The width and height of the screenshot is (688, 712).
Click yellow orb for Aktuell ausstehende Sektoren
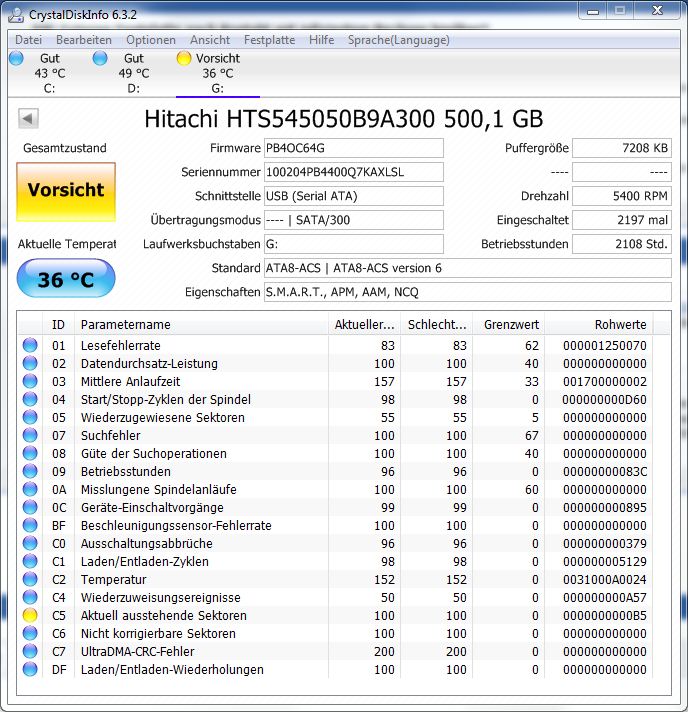pos(30,615)
